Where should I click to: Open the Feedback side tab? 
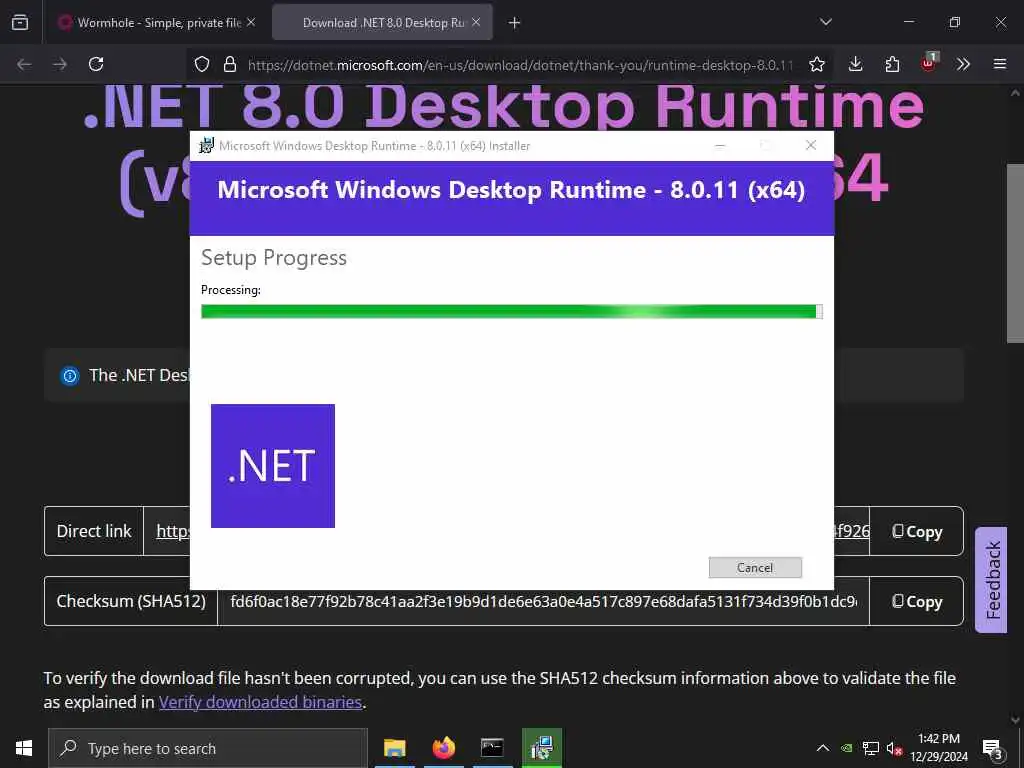[991, 580]
